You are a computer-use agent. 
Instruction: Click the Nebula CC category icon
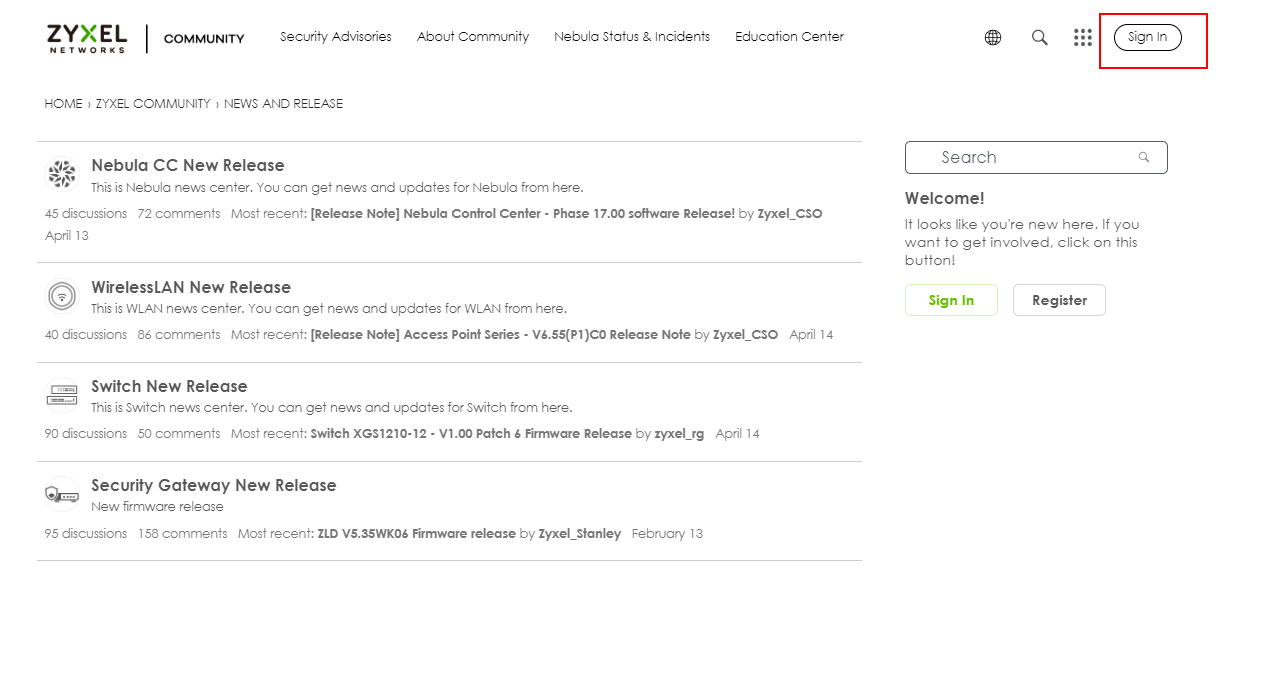point(62,175)
